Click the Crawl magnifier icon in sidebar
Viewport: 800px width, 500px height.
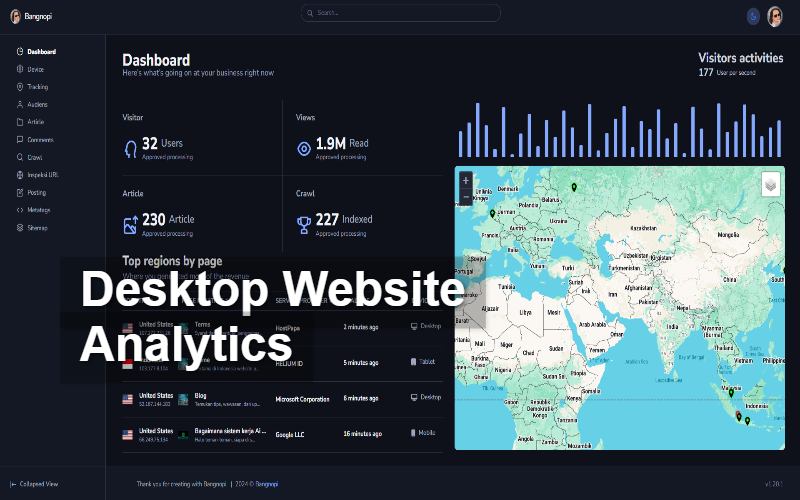(x=20, y=157)
